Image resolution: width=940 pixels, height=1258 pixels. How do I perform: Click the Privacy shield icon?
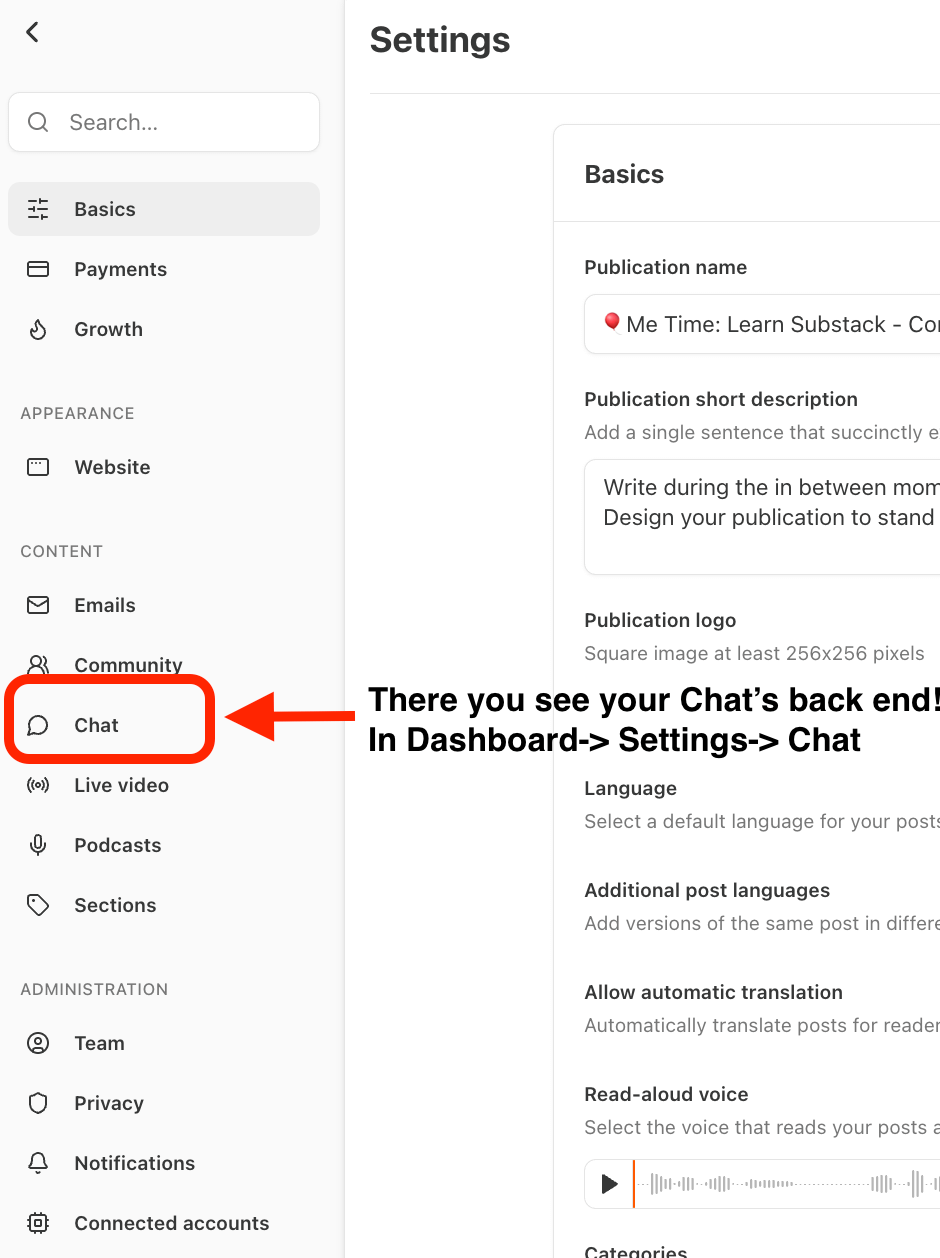tap(38, 1103)
